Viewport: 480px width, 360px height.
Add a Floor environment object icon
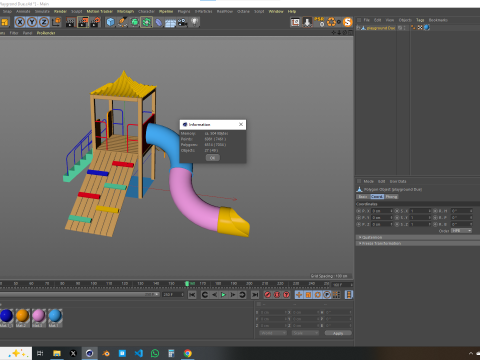coord(170,23)
